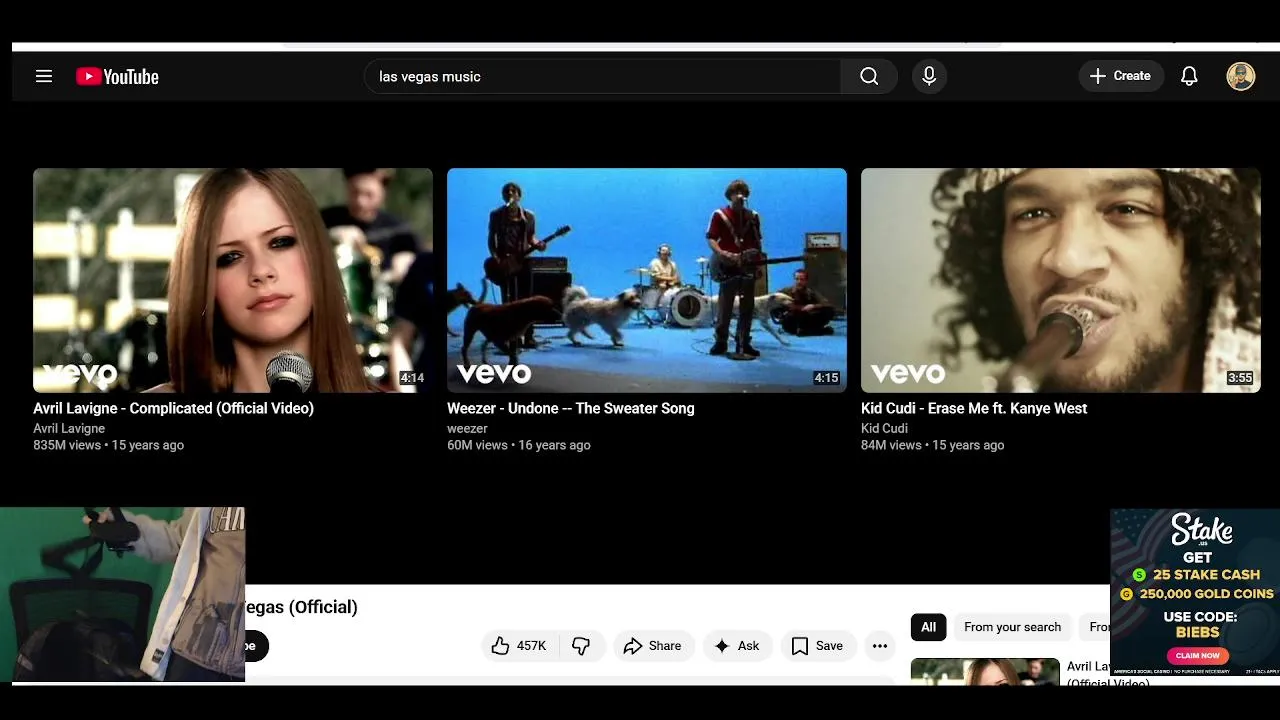
Task: Visit the weezer channel link
Action: click(x=467, y=428)
